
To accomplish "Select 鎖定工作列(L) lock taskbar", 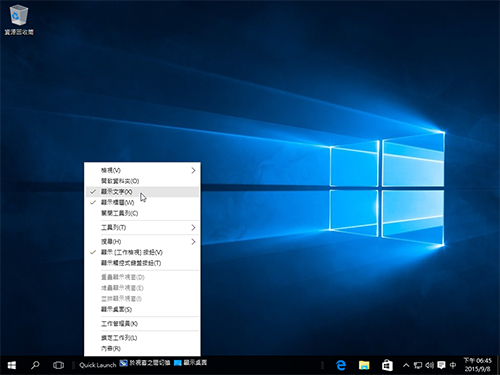I will 142,338.
